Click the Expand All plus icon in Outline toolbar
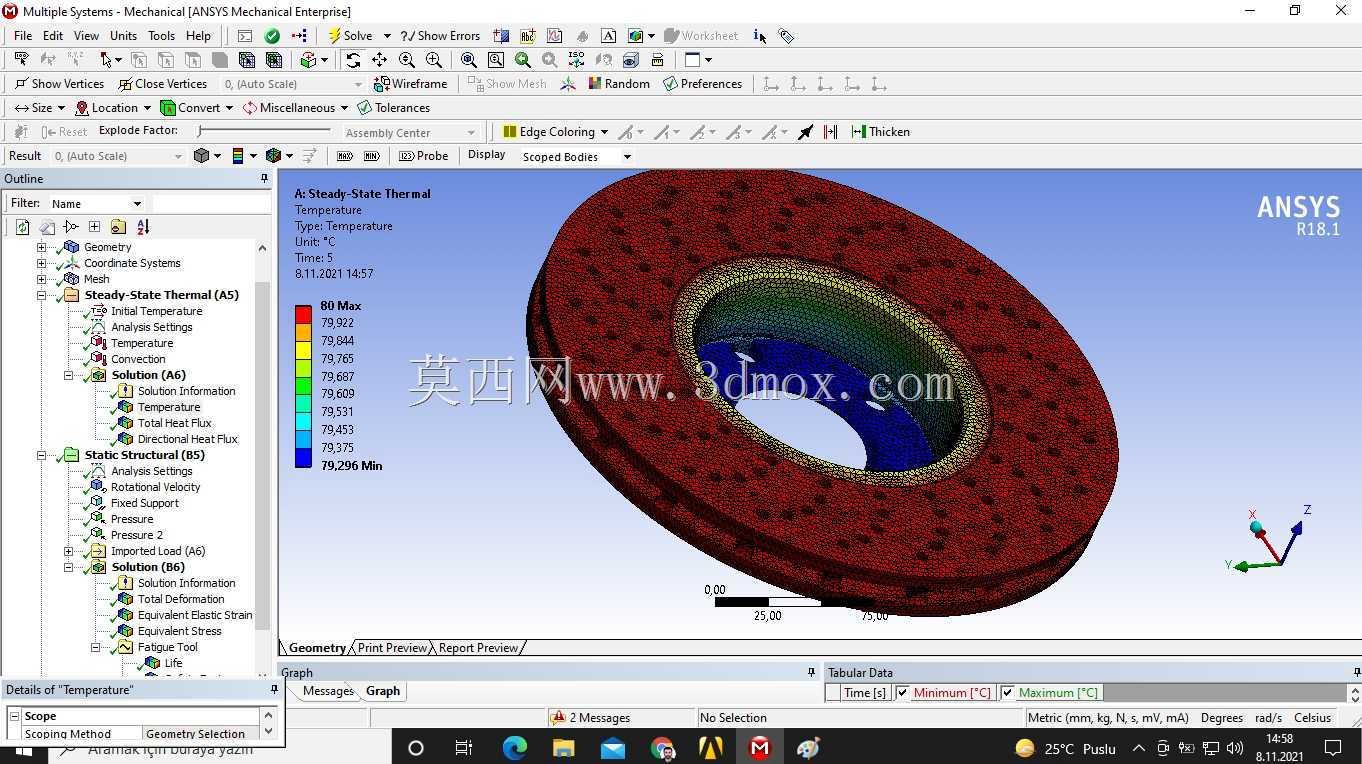Image resolution: width=1362 pixels, height=764 pixels. click(95, 227)
